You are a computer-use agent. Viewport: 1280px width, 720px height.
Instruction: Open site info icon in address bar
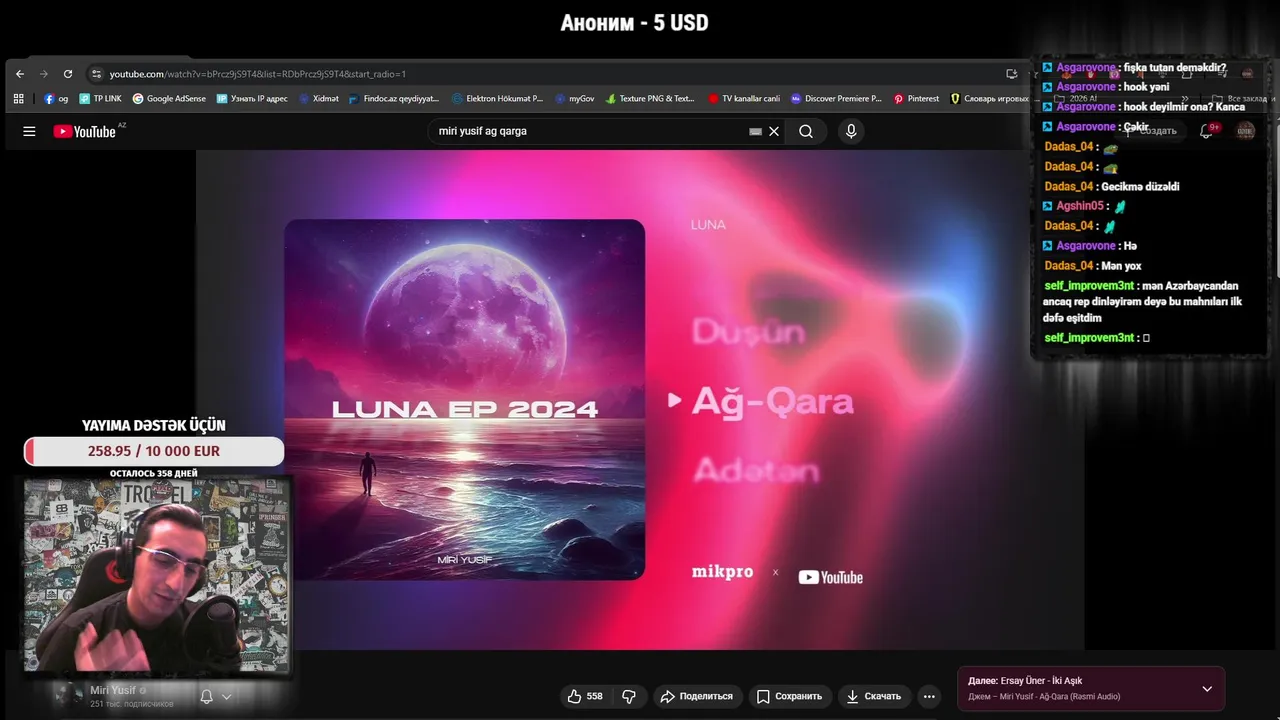(96, 74)
